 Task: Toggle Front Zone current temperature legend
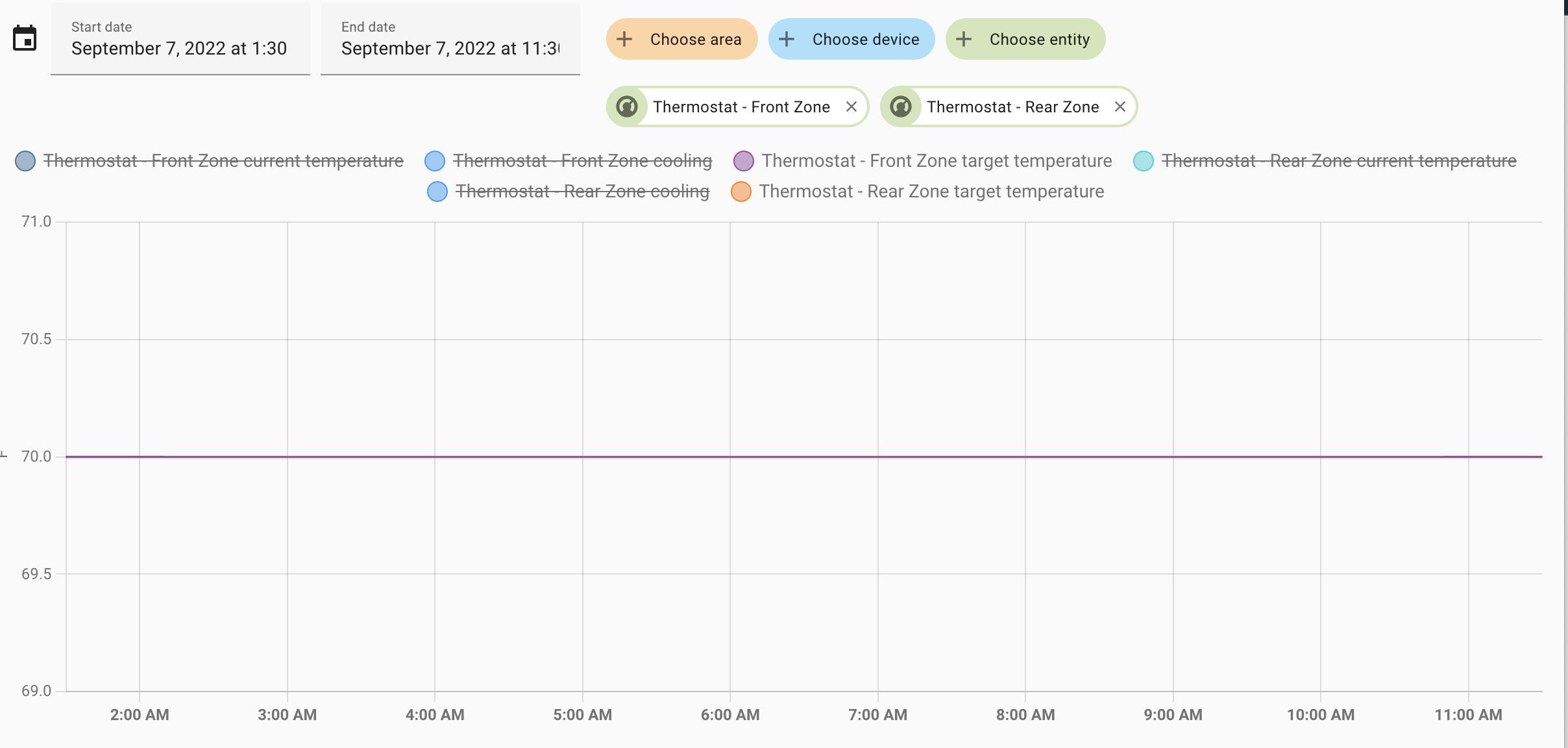tap(209, 160)
